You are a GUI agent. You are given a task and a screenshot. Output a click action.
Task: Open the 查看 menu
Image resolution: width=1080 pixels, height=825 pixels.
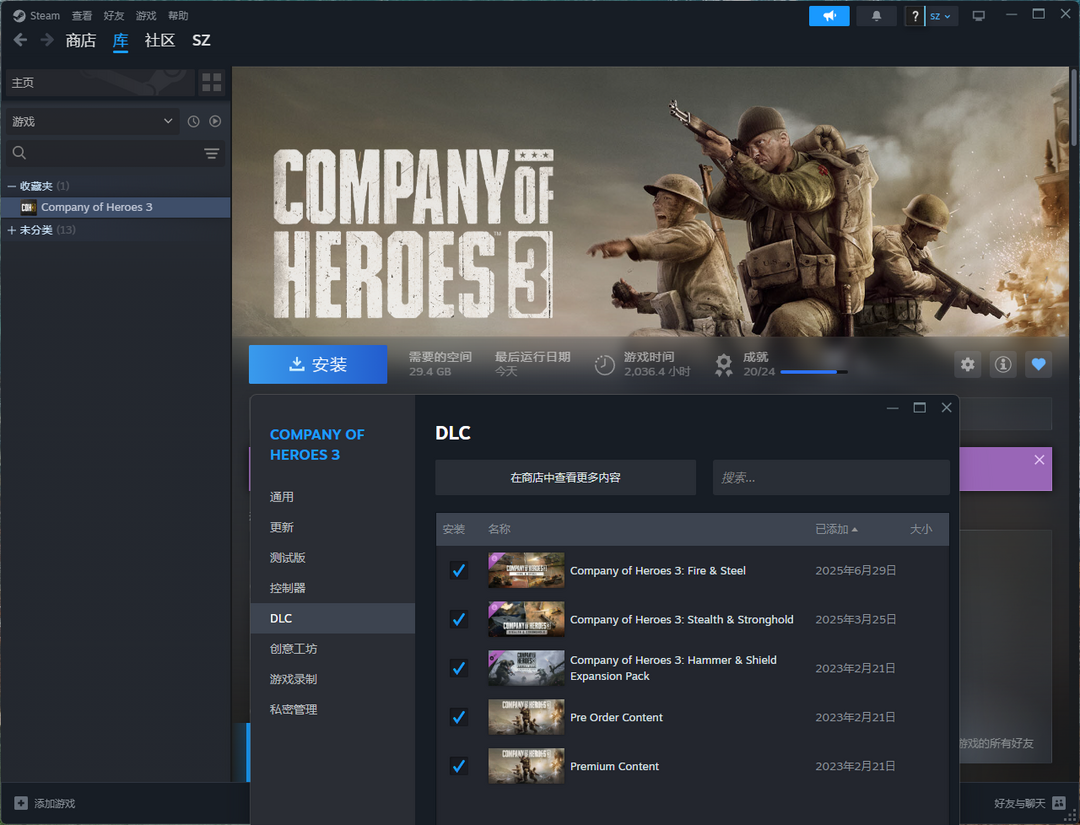[82, 15]
